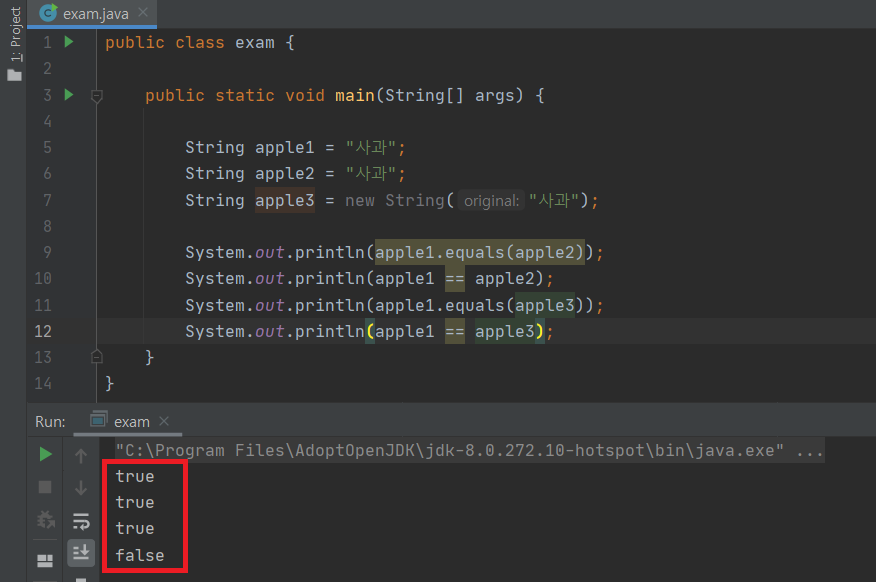Close the exam.java editor tab

pos(143,12)
